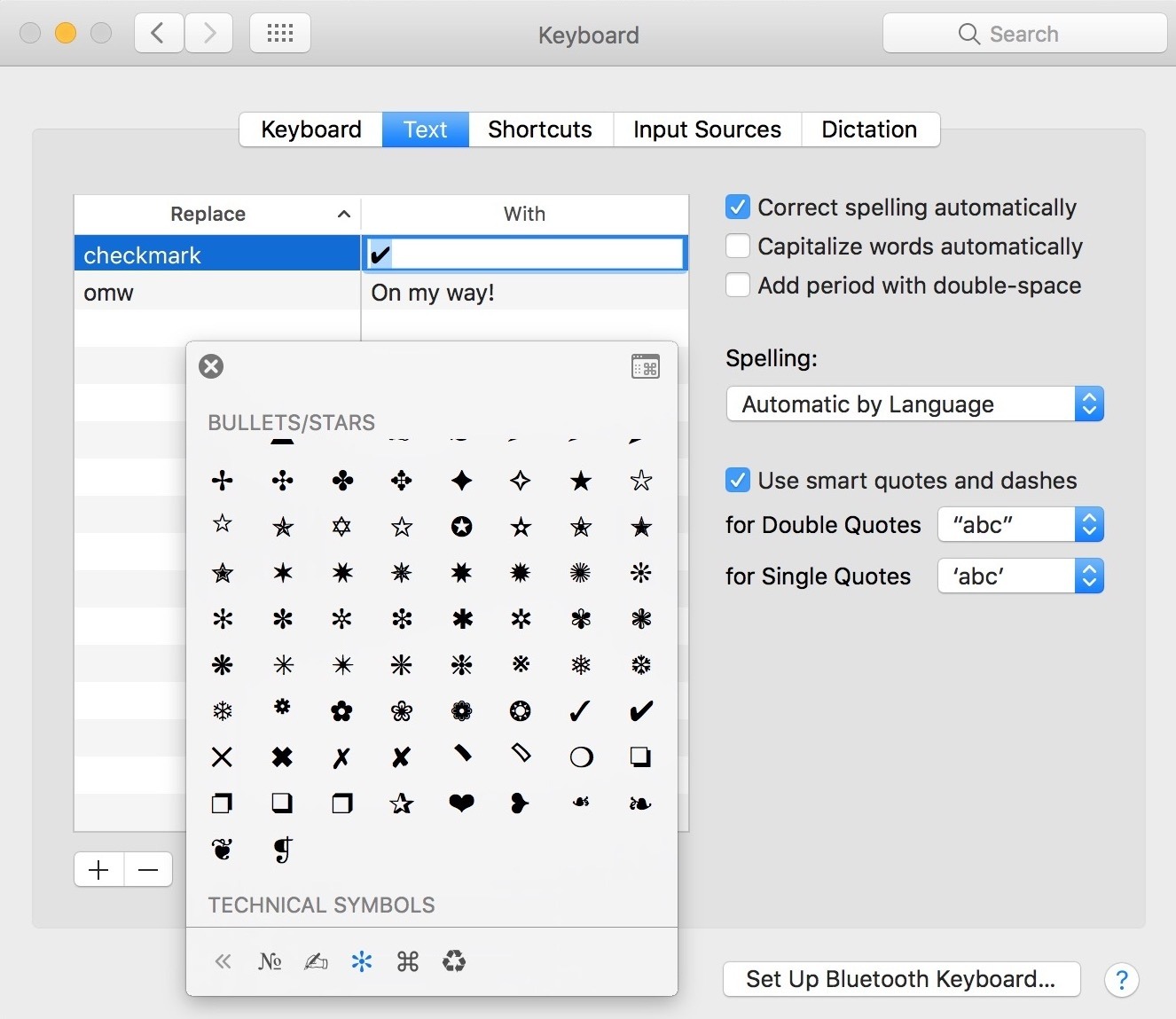This screenshot has height=1019, width=1176.
Task: Focus the Search preferences field
Action: (1024, 34)
